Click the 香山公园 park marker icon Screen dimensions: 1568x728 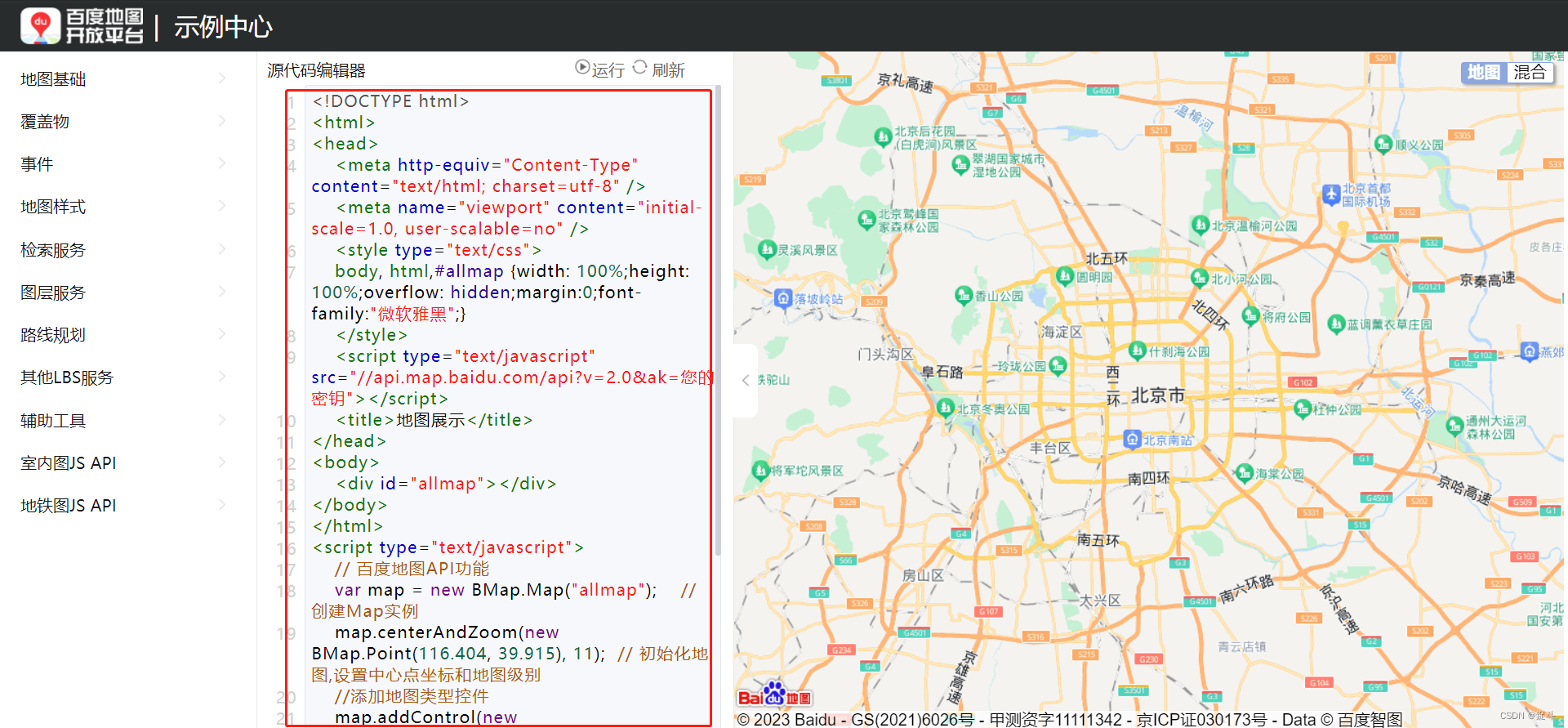click(964, 295)
